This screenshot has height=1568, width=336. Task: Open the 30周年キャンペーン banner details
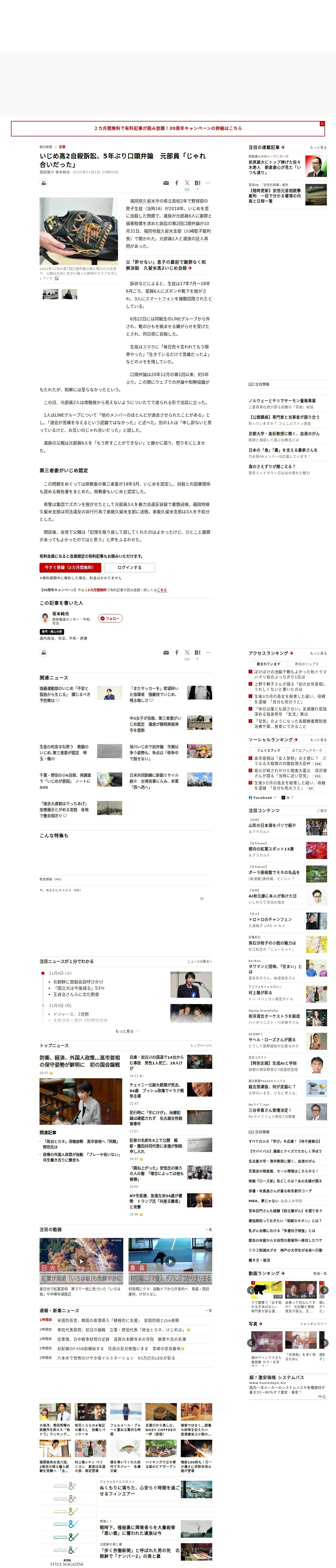point(168,128)
